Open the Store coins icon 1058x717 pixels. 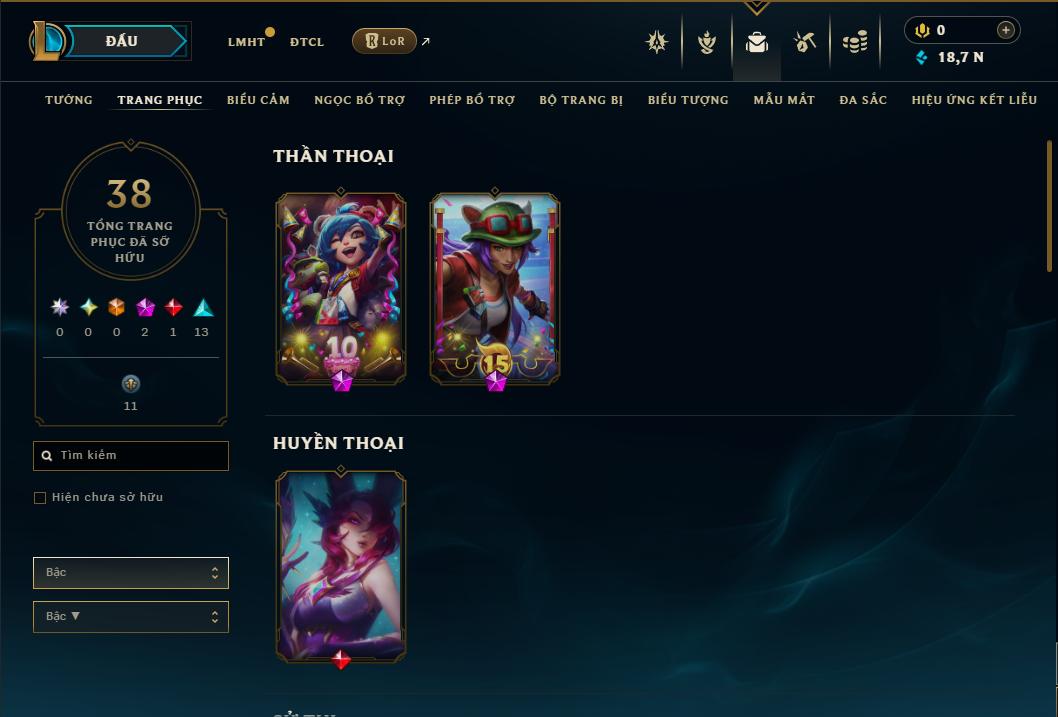click(855, 42)
